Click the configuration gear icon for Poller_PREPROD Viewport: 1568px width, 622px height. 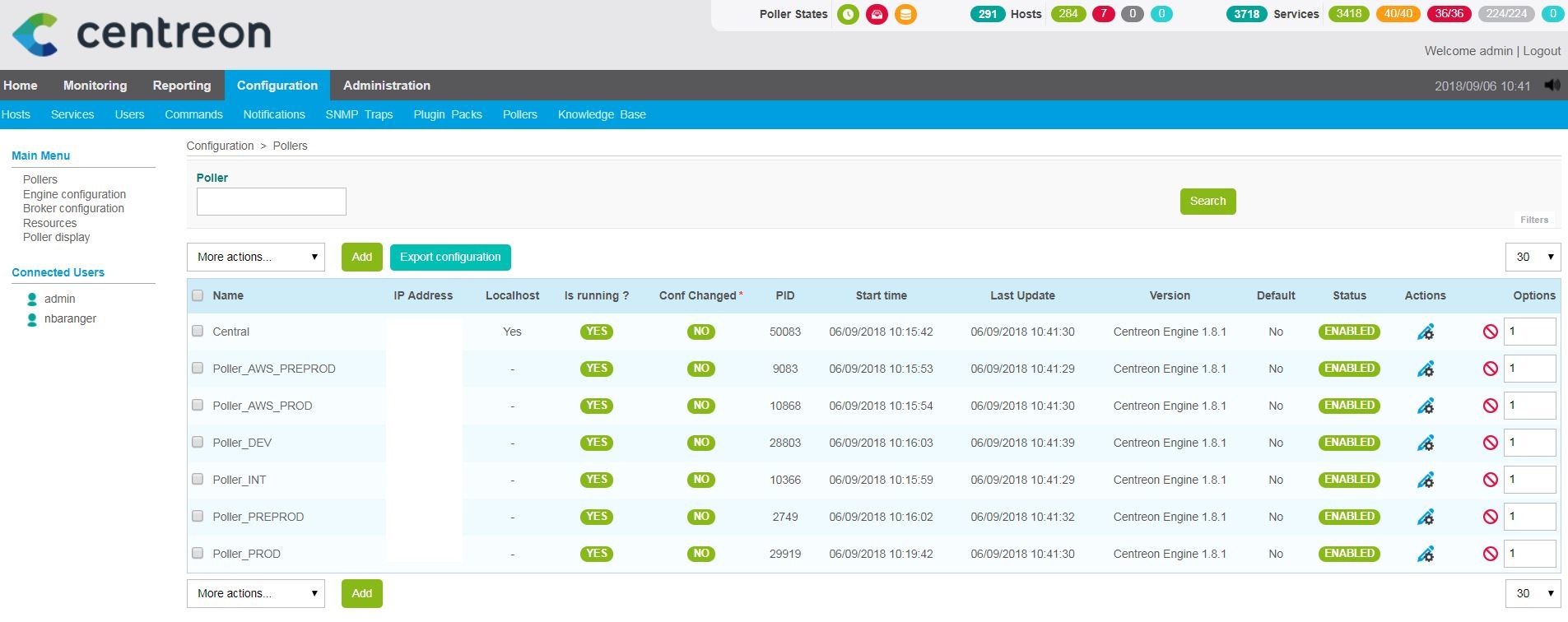click(1426, 517)
